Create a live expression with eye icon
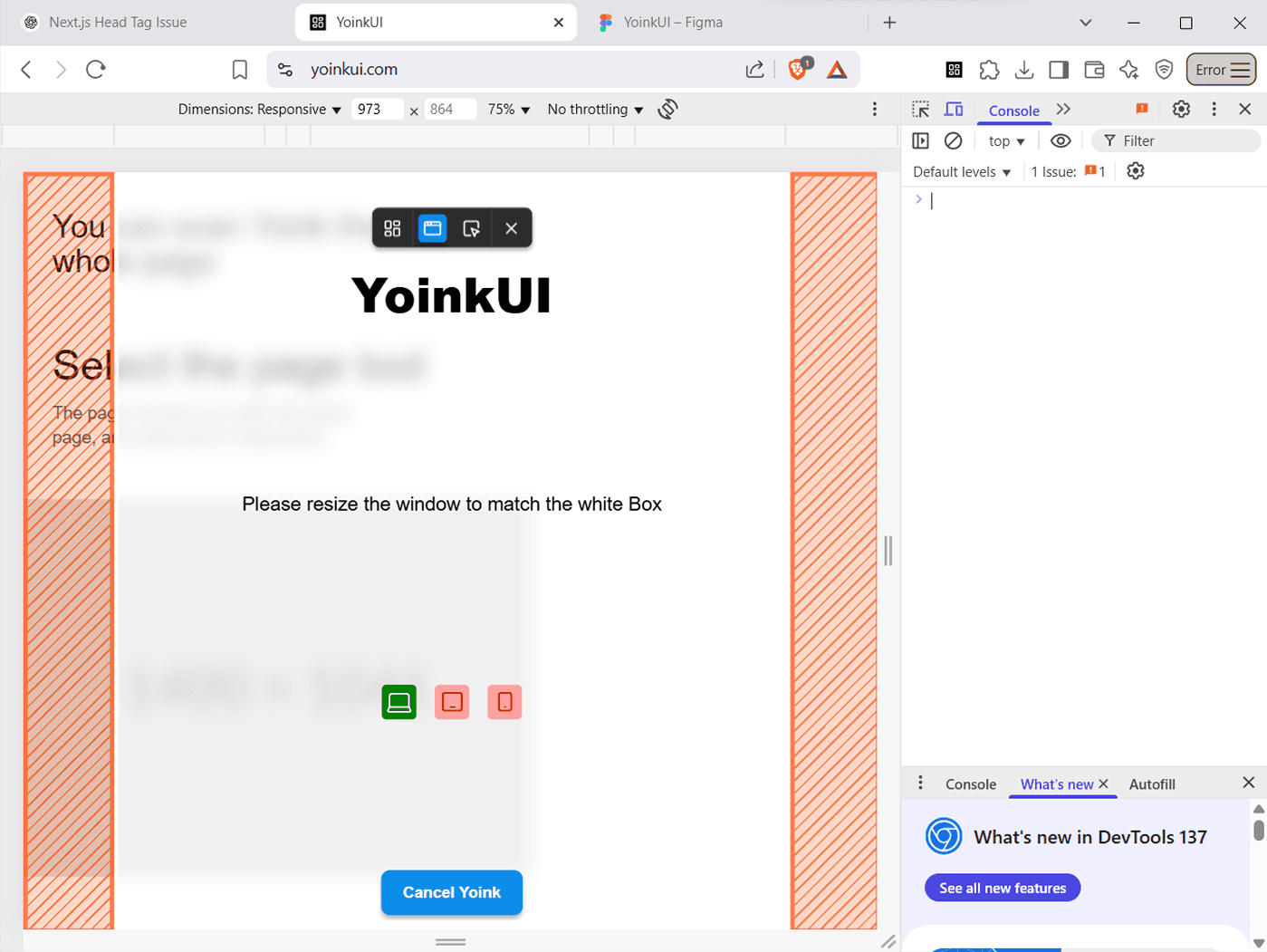 click(x=1061, y=140)
